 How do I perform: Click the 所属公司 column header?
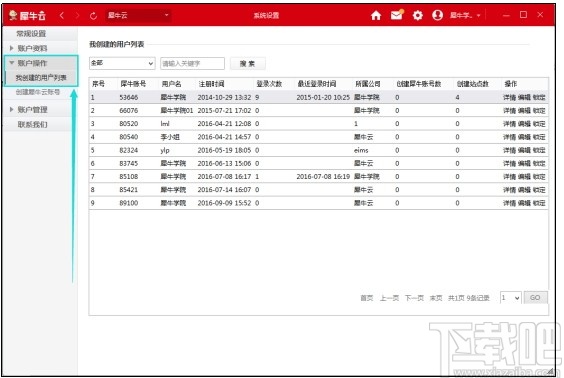click(x=368, y=84)
